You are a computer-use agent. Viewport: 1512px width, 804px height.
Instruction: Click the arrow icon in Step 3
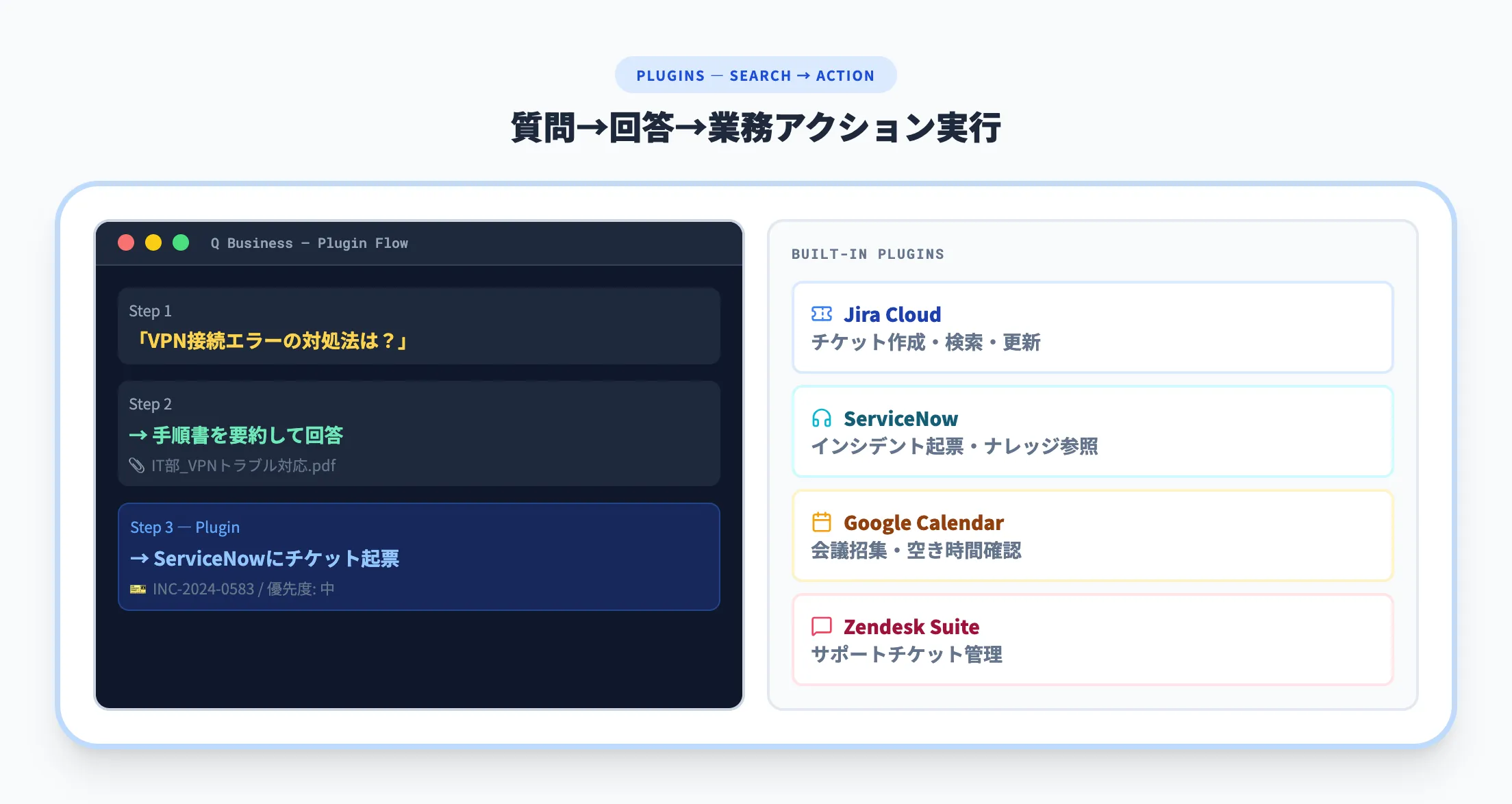[x=138, y=559]
